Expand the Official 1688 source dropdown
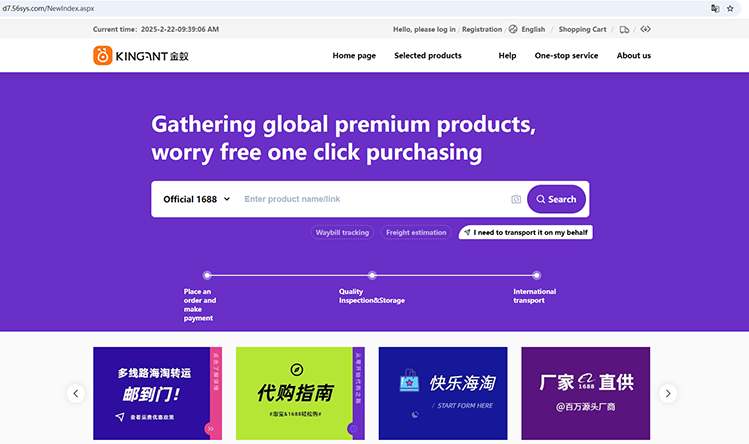Screen dimensions: 749x444 pos(197,199)
